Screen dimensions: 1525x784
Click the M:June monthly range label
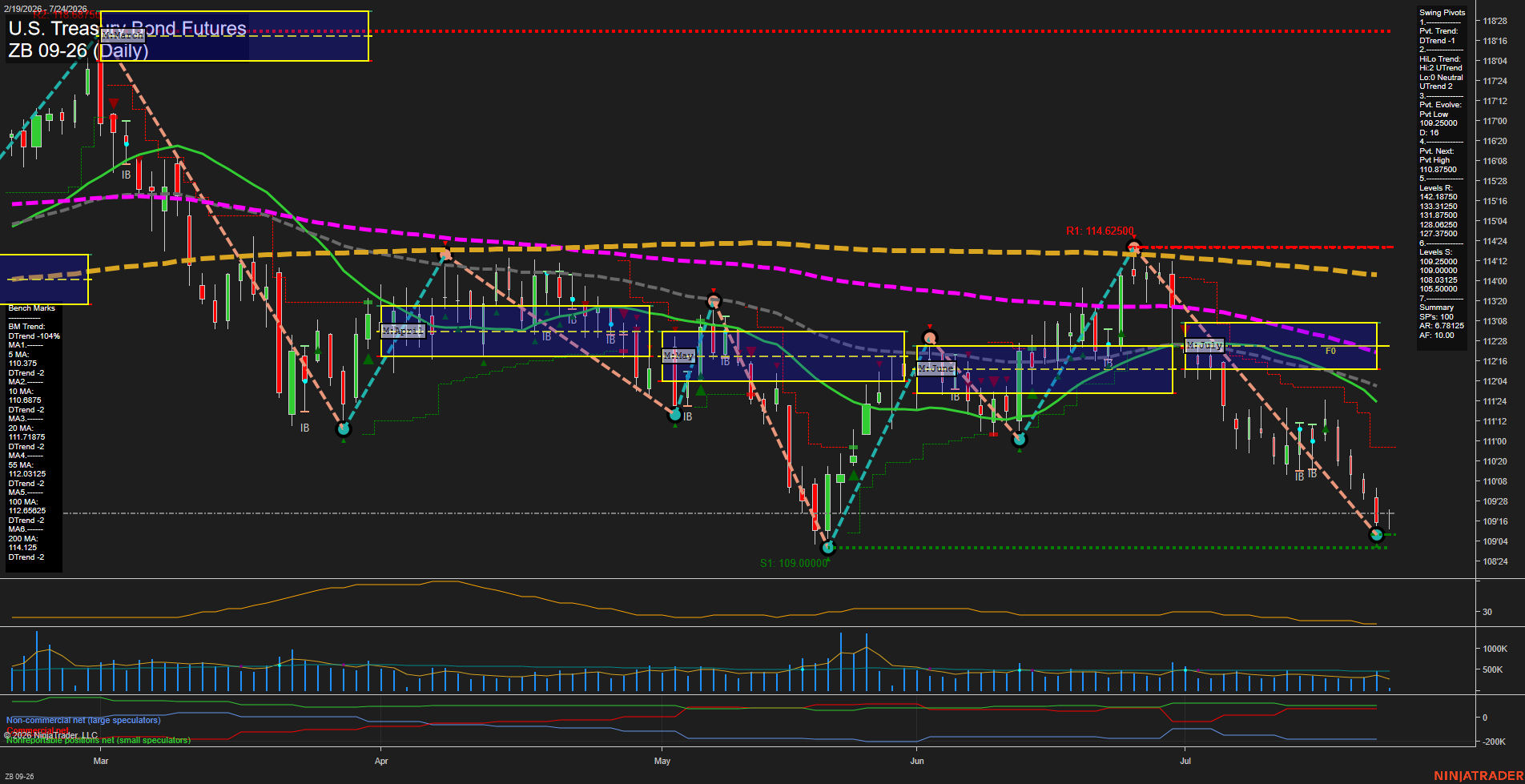click(936, 368)
